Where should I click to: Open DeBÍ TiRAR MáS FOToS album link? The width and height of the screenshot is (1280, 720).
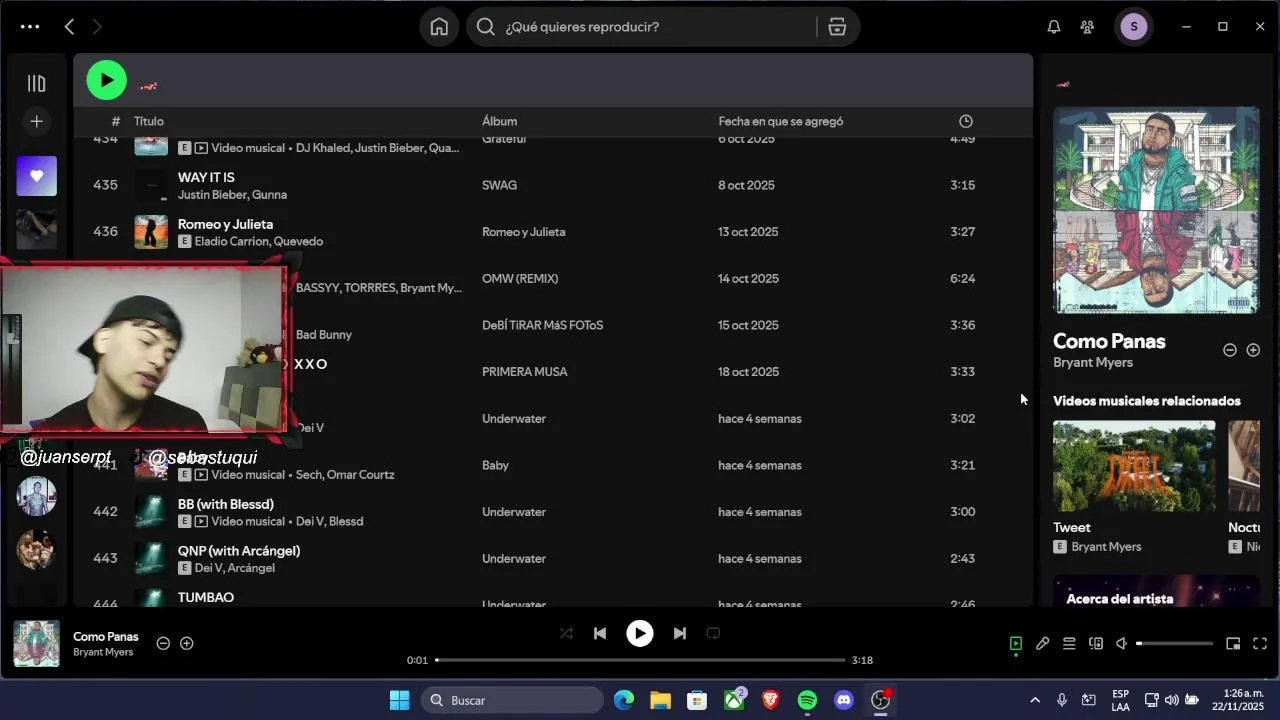542,325
